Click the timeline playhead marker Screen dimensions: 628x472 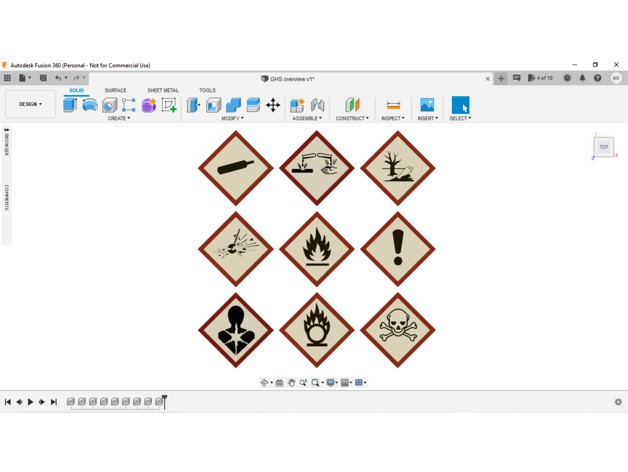click(x=164, y=402)
